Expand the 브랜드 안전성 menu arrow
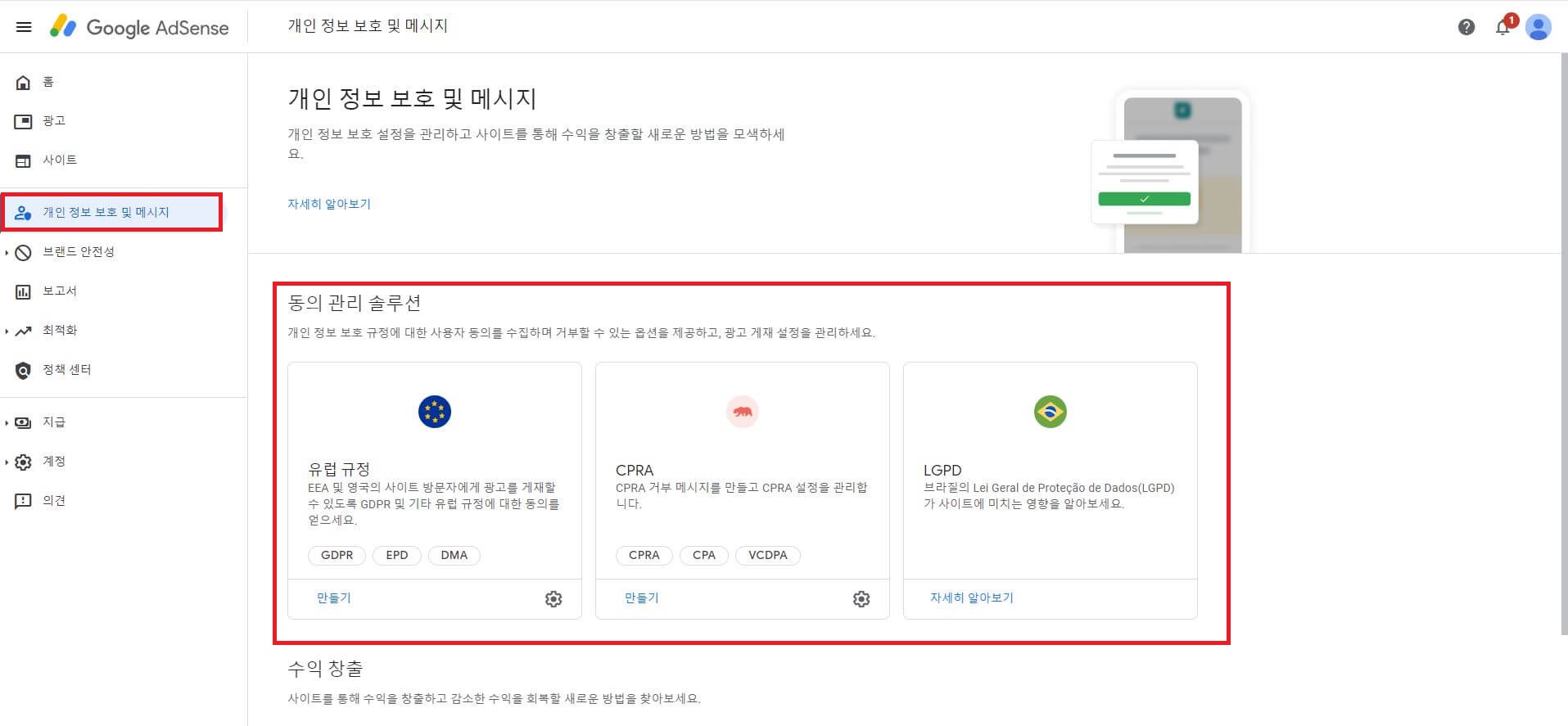This screenshot has width=1568, height=726. (x=7, y=252)
